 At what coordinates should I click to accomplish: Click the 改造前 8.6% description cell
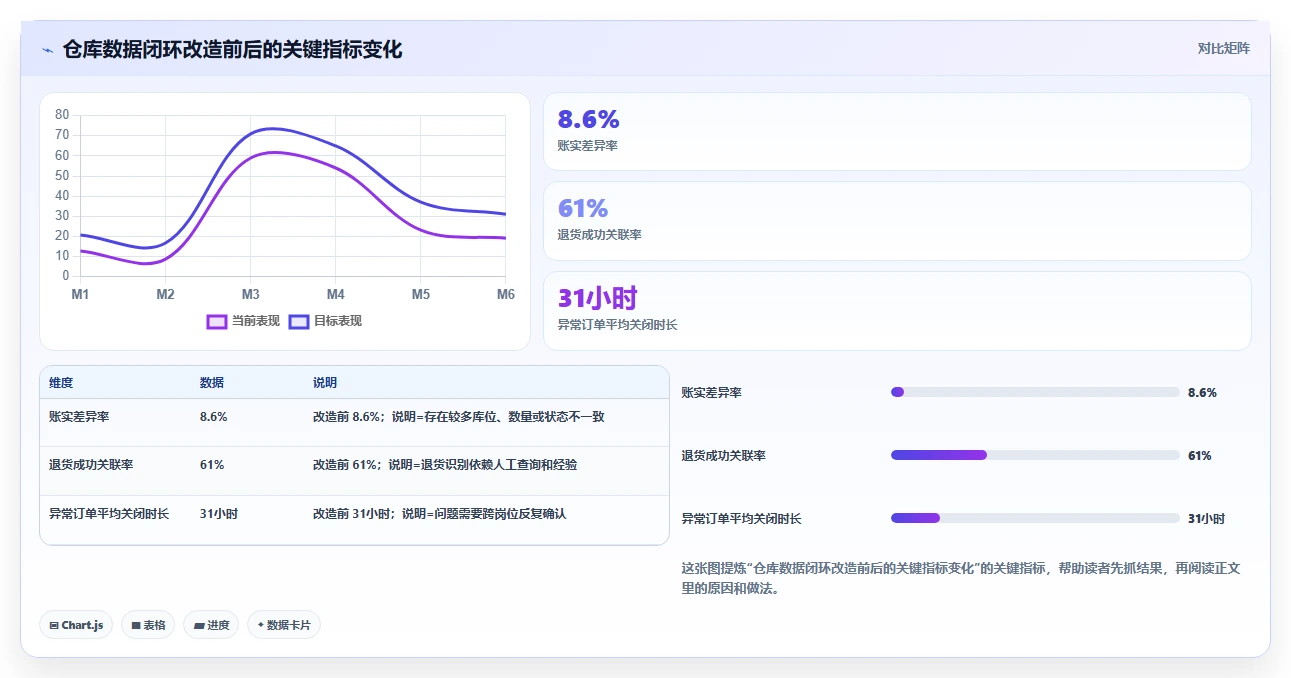point(459,417)
